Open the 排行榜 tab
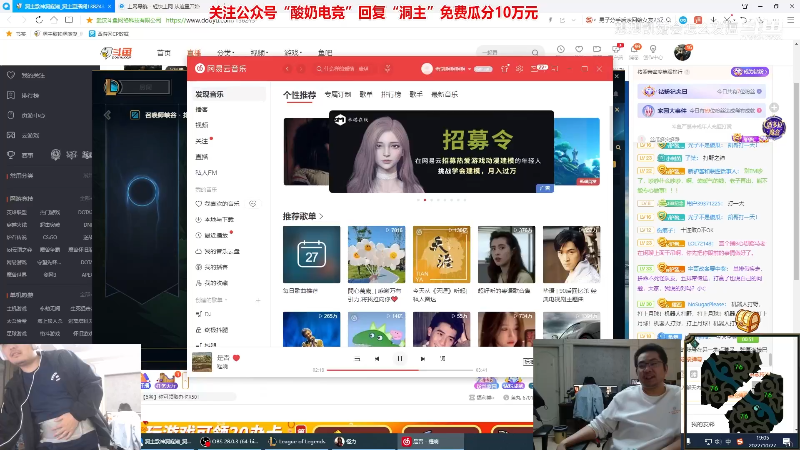 click(391, 94)
